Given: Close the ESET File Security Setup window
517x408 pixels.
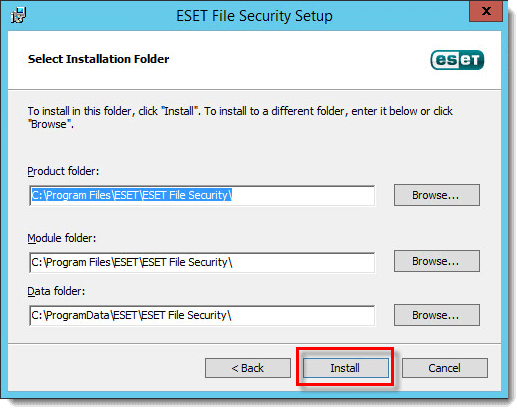Looking at the screenshot, I should pos(486,11).
